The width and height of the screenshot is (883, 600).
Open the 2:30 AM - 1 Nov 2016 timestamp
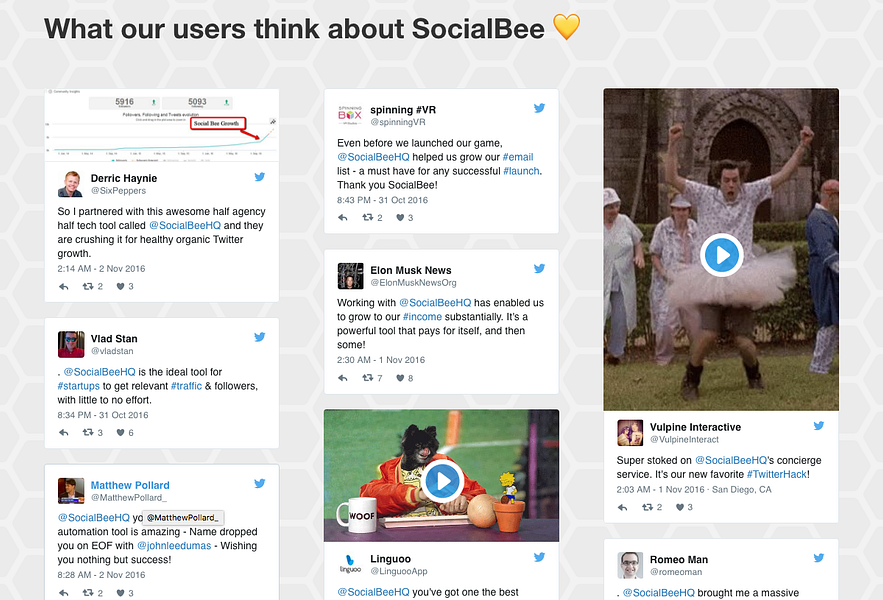click(381, 360)
